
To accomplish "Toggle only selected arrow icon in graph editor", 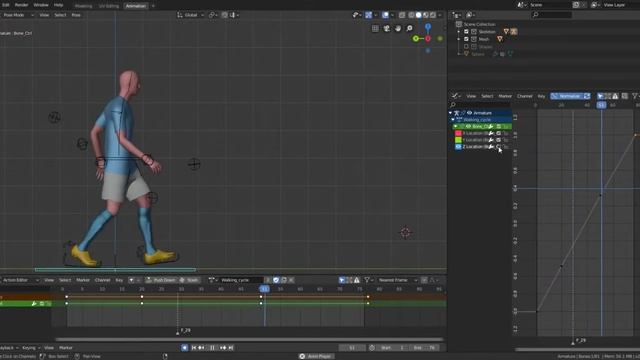I will (600, 96).
